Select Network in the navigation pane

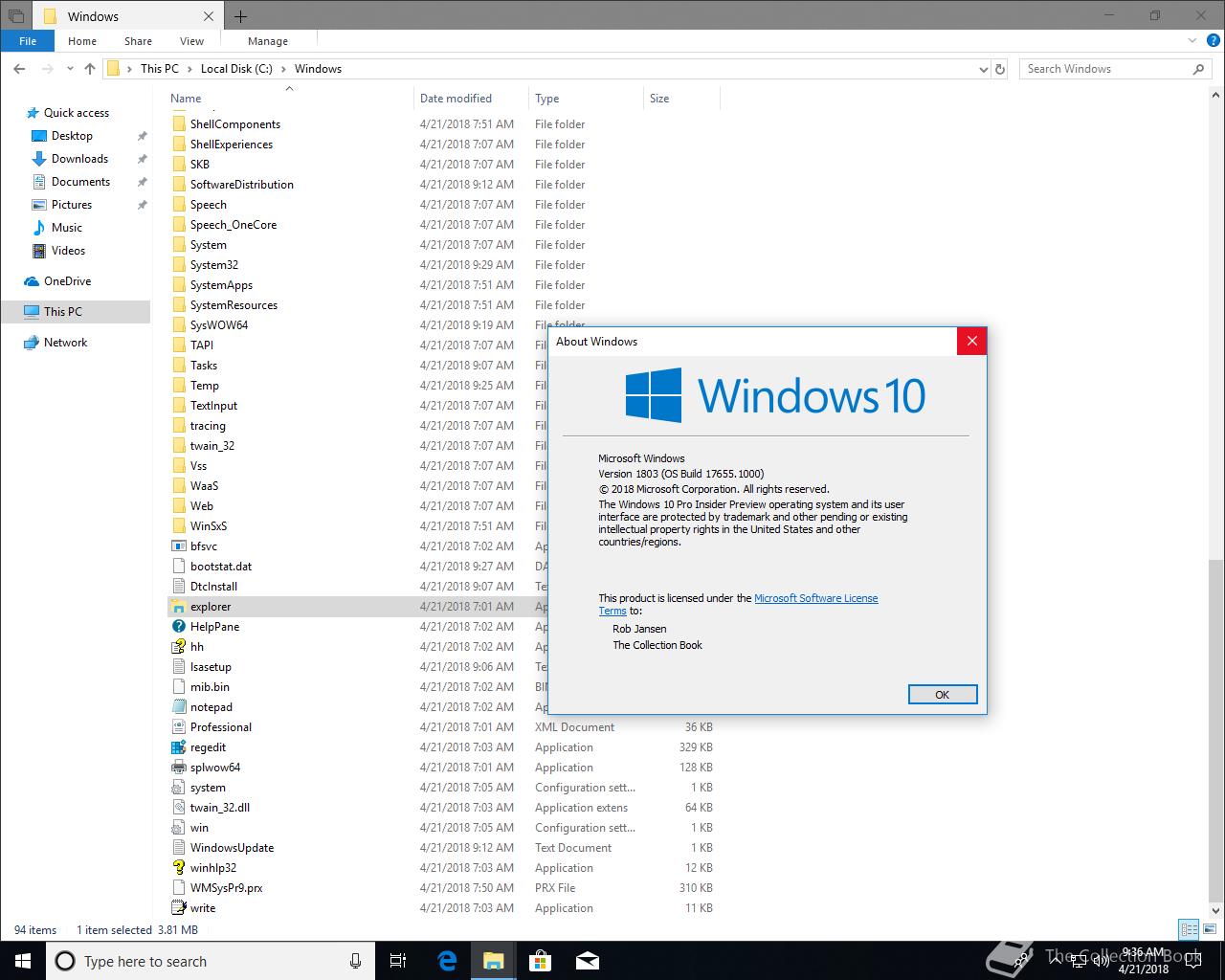click(65, 343)
